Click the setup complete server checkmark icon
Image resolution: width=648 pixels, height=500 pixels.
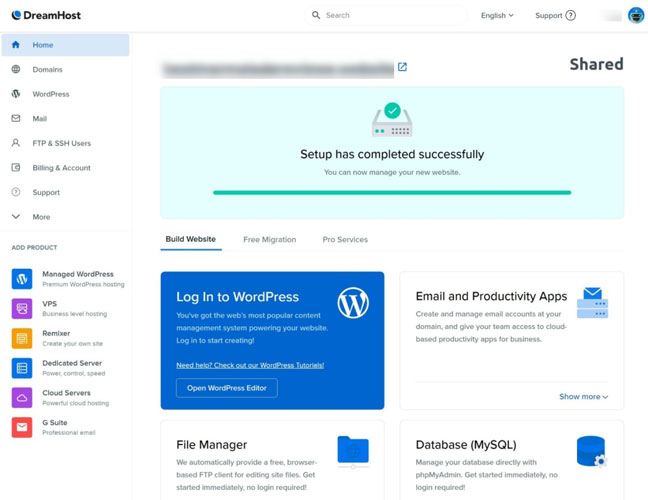(392, 120)
